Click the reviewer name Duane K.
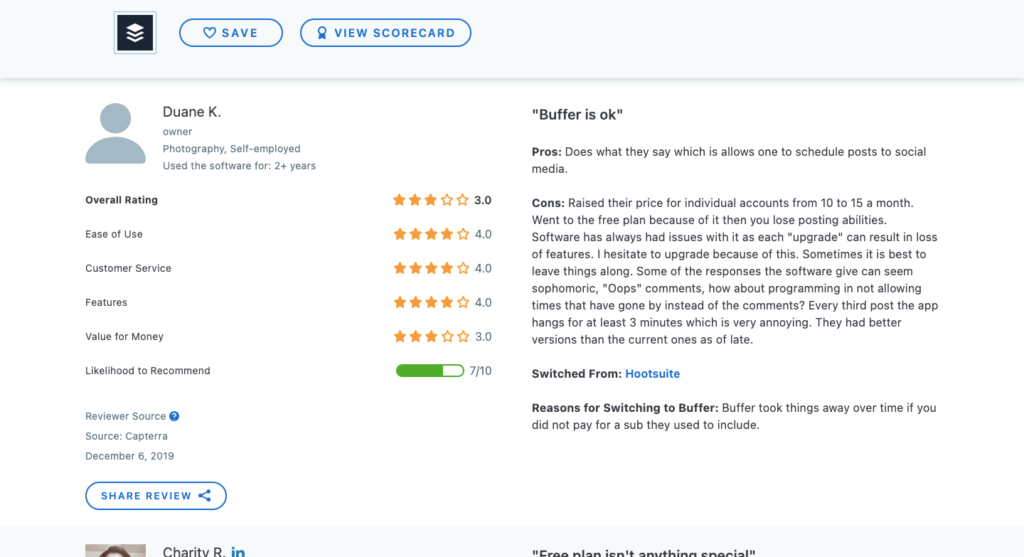The image size is (1024, 557). coord(192,112)
